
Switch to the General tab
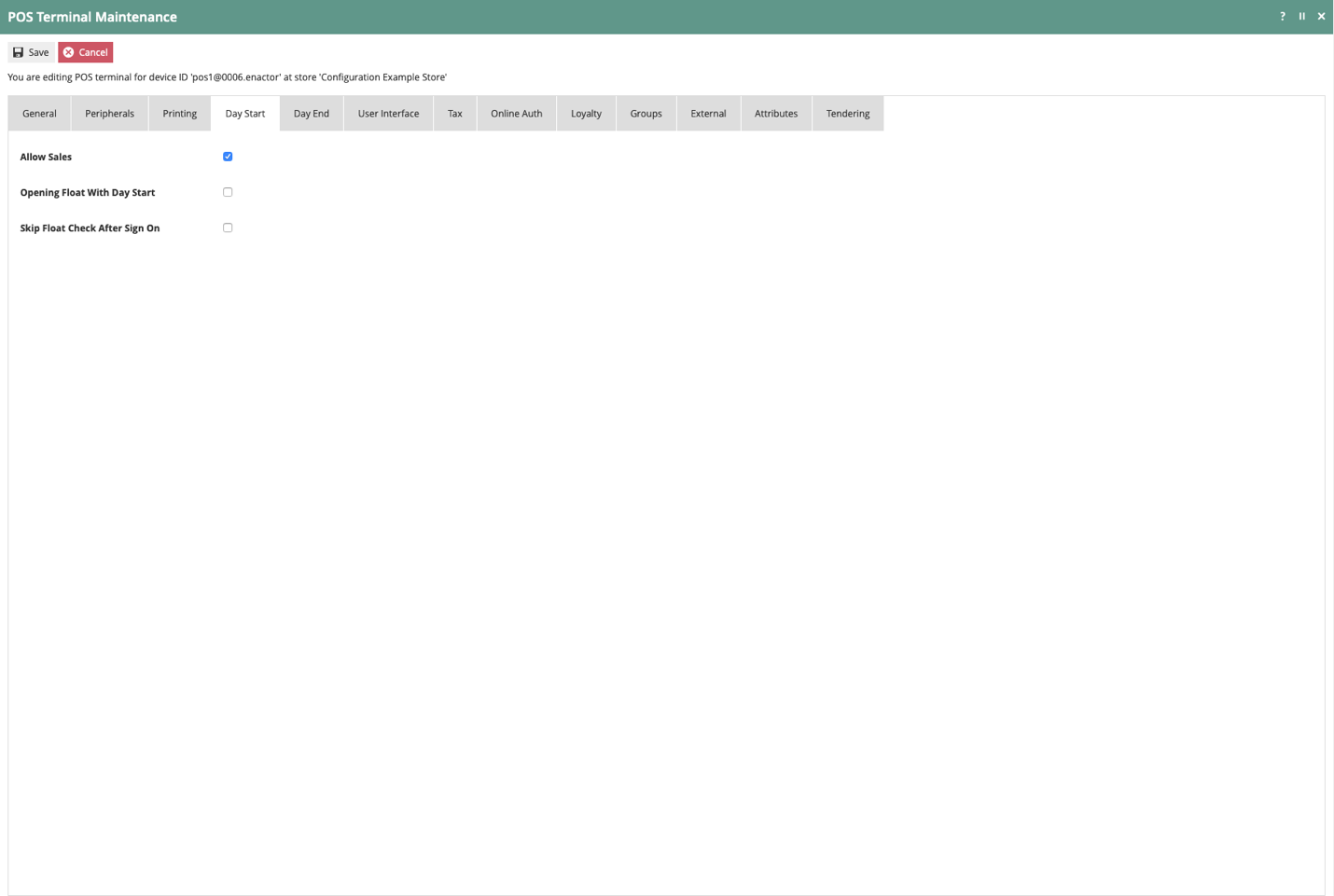(39, 114)
